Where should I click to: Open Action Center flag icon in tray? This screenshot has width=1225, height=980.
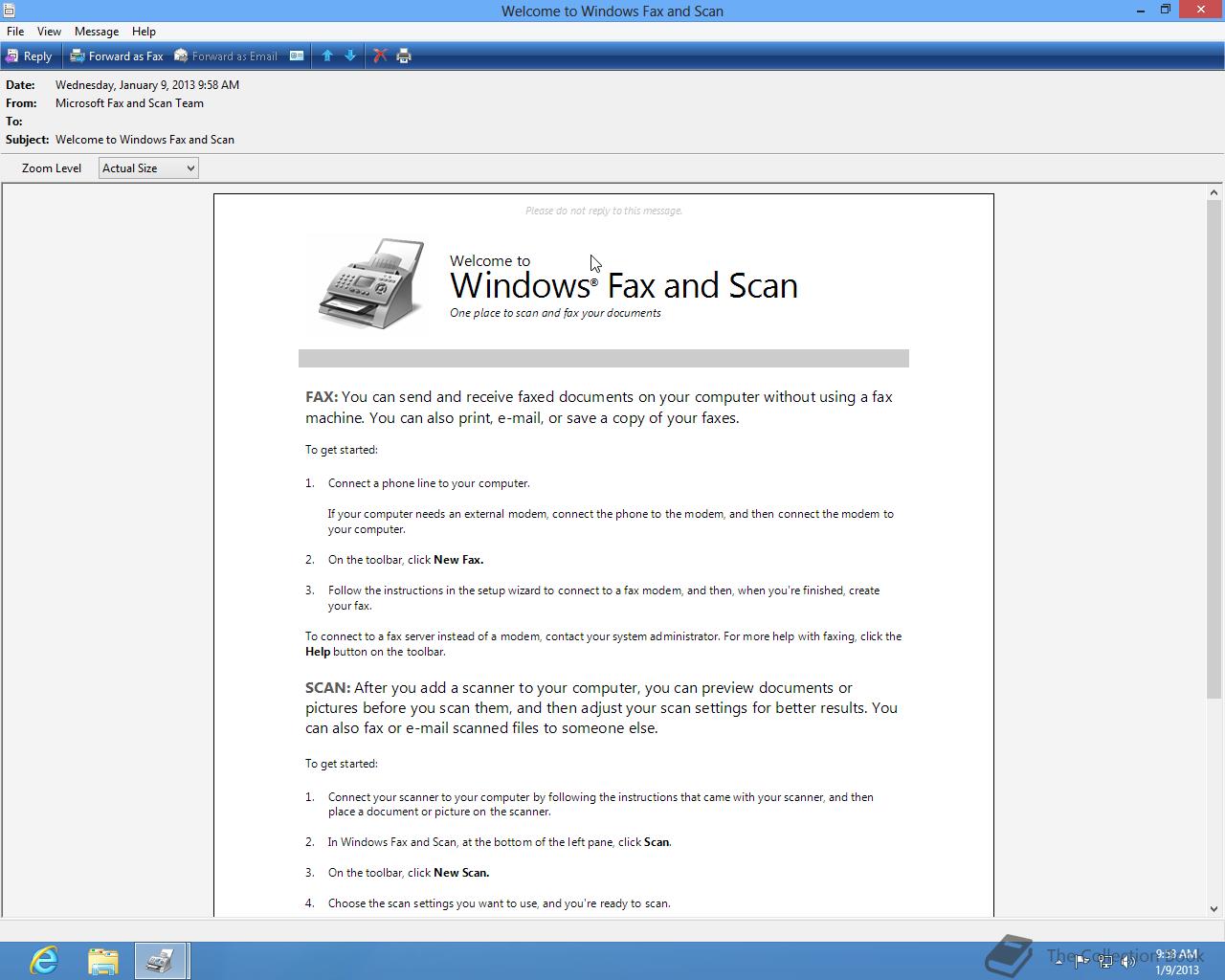click(1081, 962)
